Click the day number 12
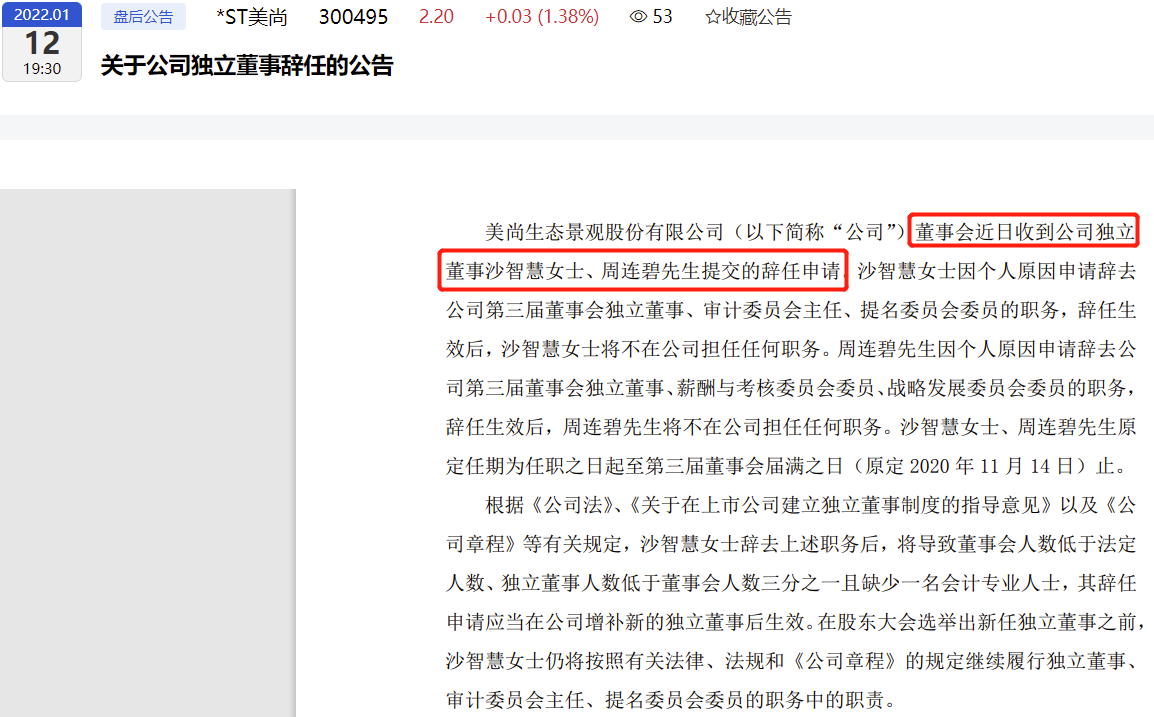The image size is (1154, 717). (x=42, y=43)
